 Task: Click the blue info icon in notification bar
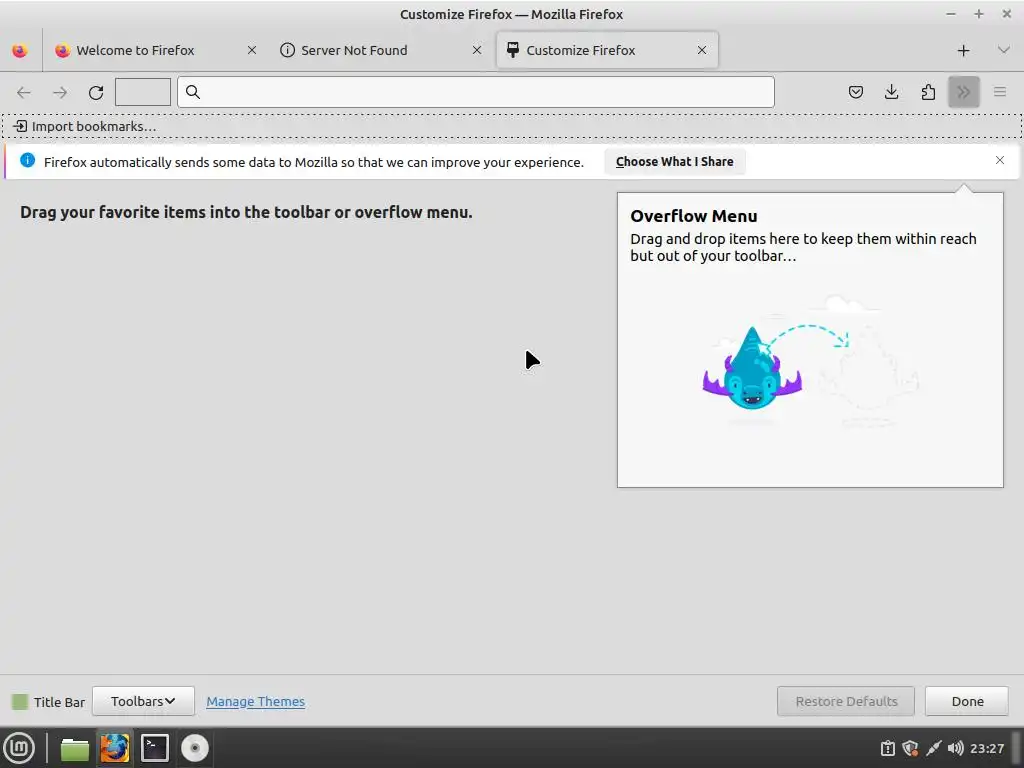pyautogui.click(x=27, y=161)
